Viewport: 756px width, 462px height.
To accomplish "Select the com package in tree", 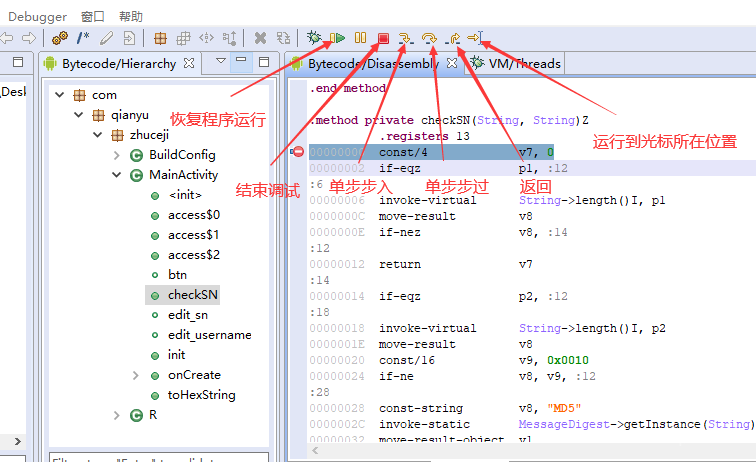I will pos(104,95).
